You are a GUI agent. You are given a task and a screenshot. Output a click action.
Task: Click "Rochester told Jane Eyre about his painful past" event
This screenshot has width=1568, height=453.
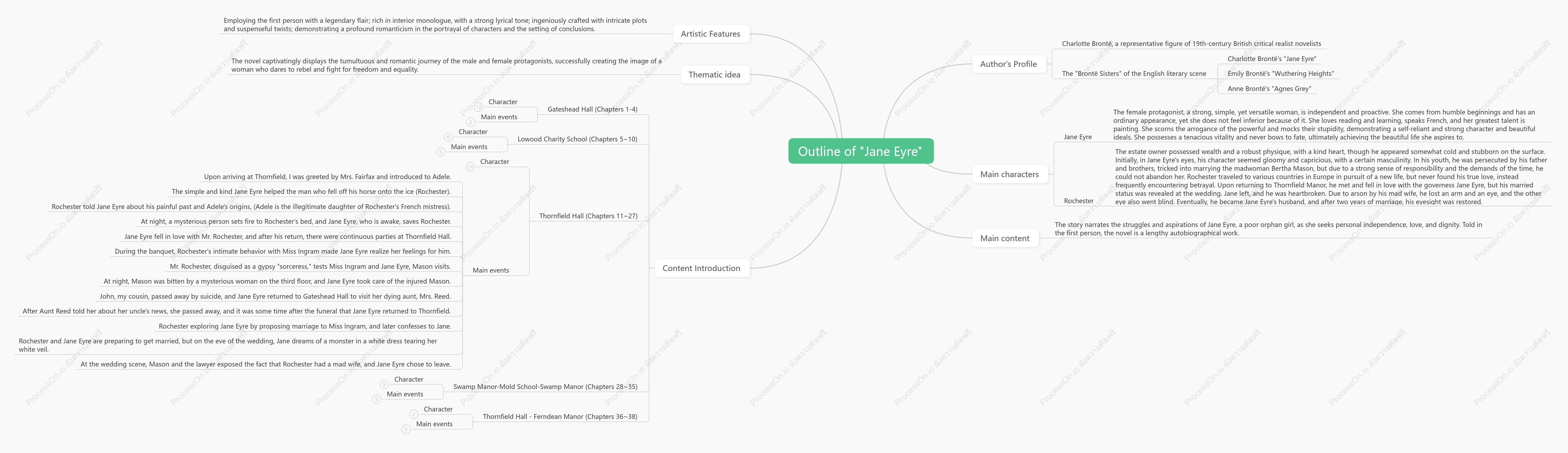pos(251,207)
